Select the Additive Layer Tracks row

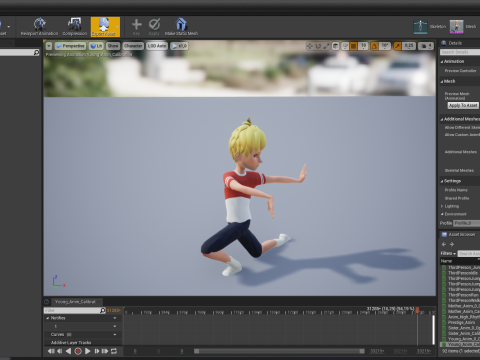(x=83, y=342)
